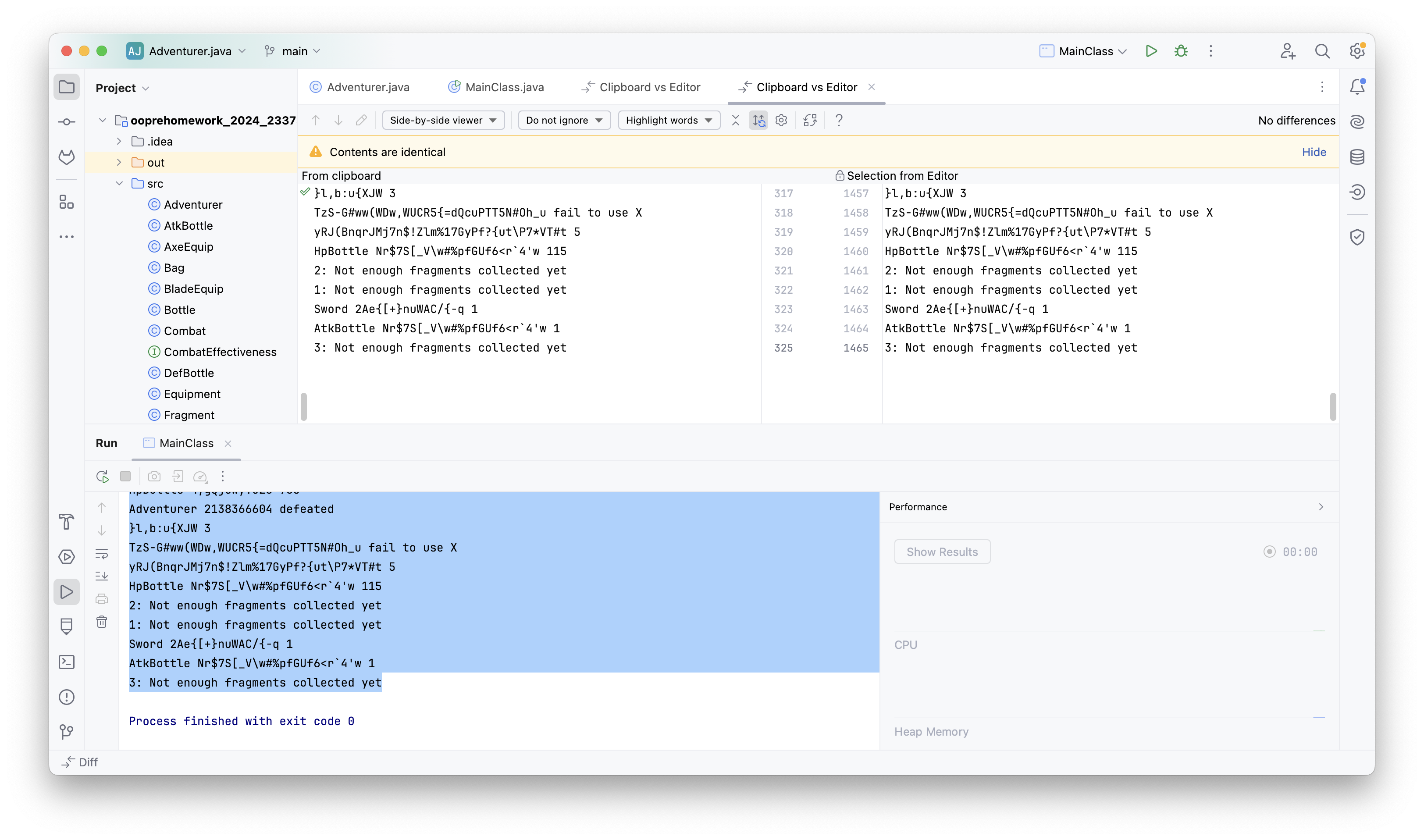The width and height of the screenshot is (1424, 840).
Task: Expand the .idea folder
Action: [119, 141]
